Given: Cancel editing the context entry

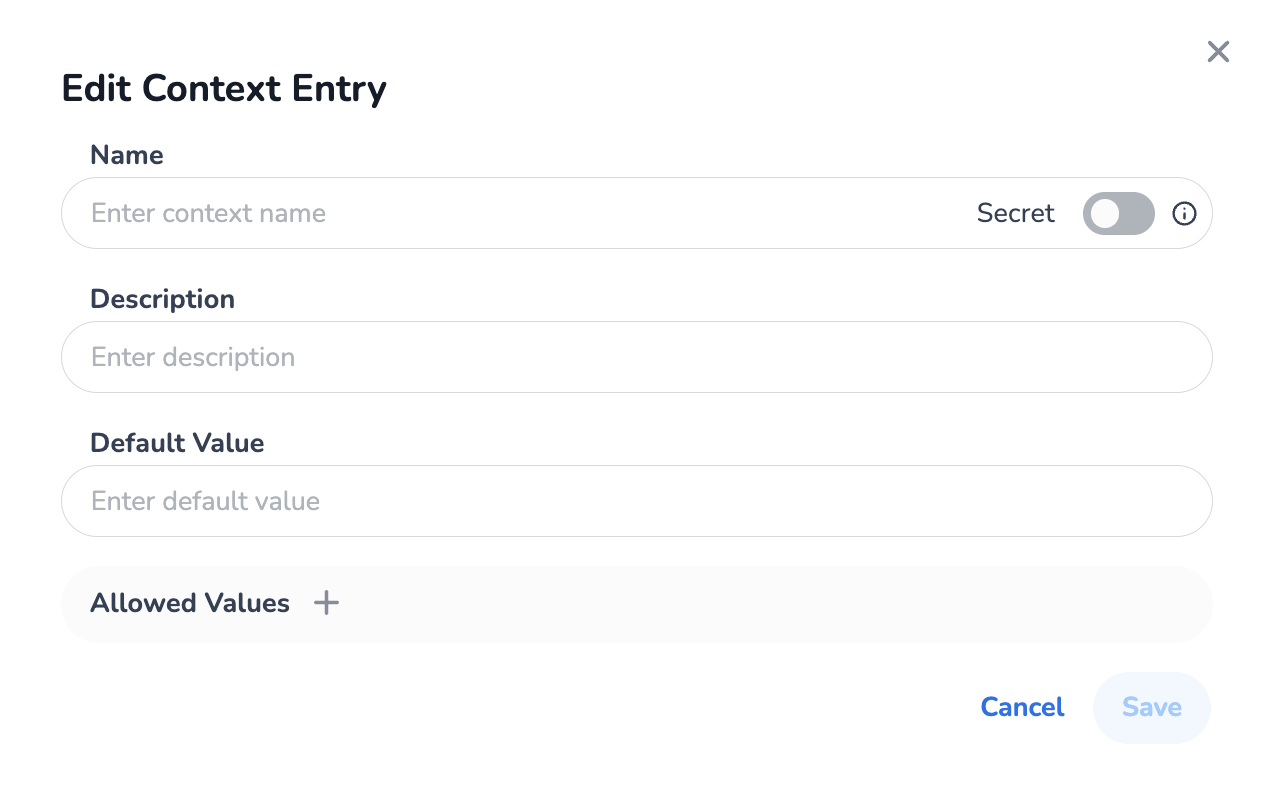Looking at the screenshot, I should click(1022, 707).
